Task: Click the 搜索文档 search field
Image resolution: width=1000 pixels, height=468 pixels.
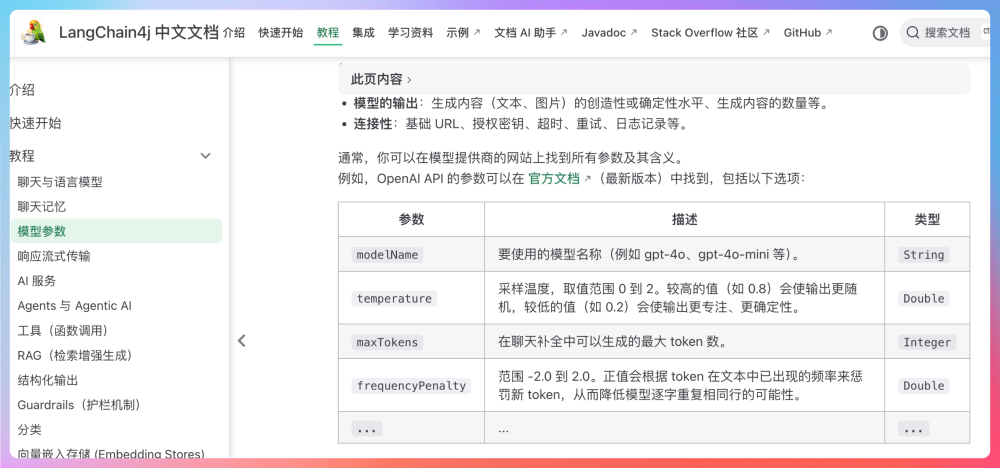Action: [950, 33]
